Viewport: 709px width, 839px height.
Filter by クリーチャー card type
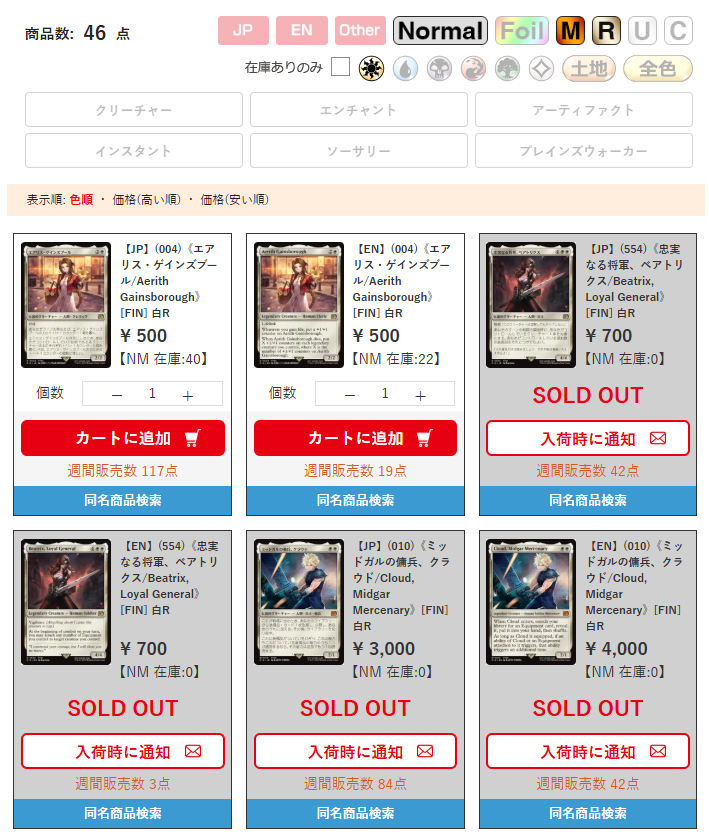coord(134,110)
